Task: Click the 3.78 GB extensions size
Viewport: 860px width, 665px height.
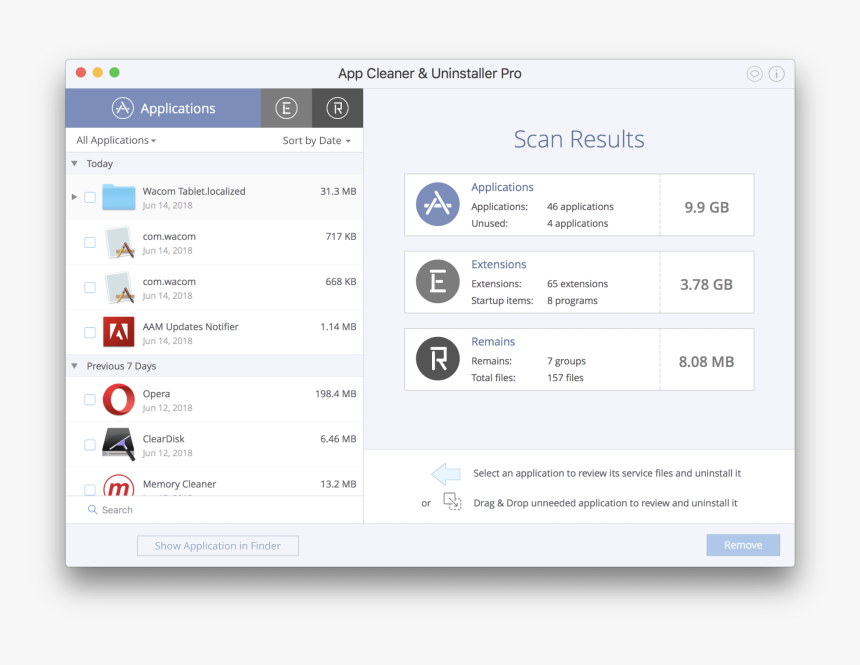Action: click(x=706, y=285)
